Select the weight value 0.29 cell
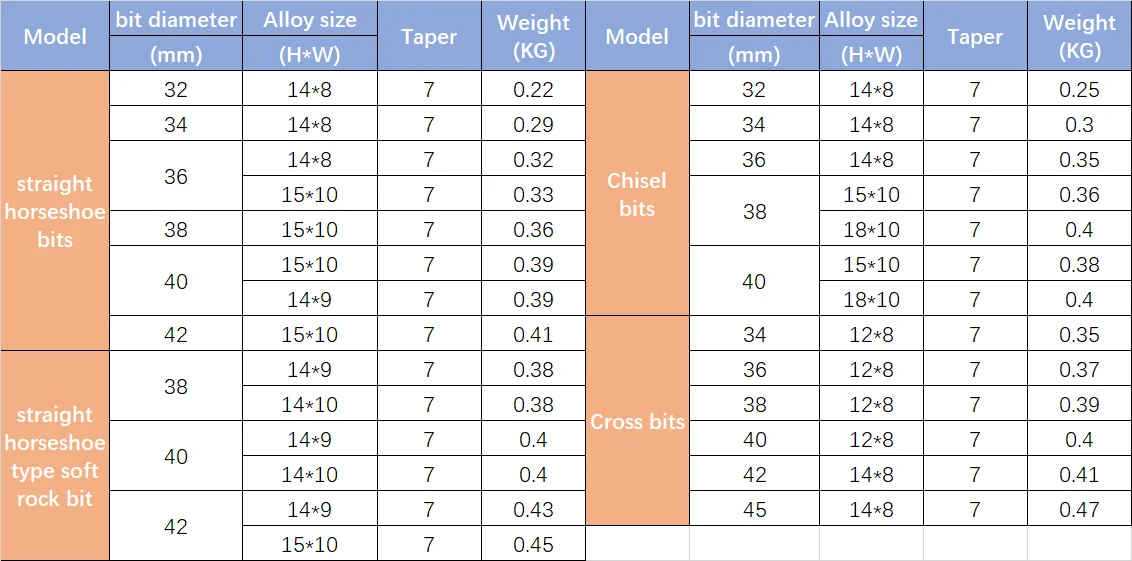The height and width of the screenshot is (561, 1132). point(533,125)
